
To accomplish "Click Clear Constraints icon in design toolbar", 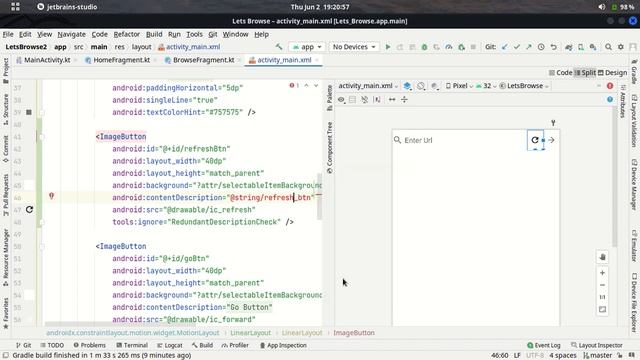I will point(364,99).
